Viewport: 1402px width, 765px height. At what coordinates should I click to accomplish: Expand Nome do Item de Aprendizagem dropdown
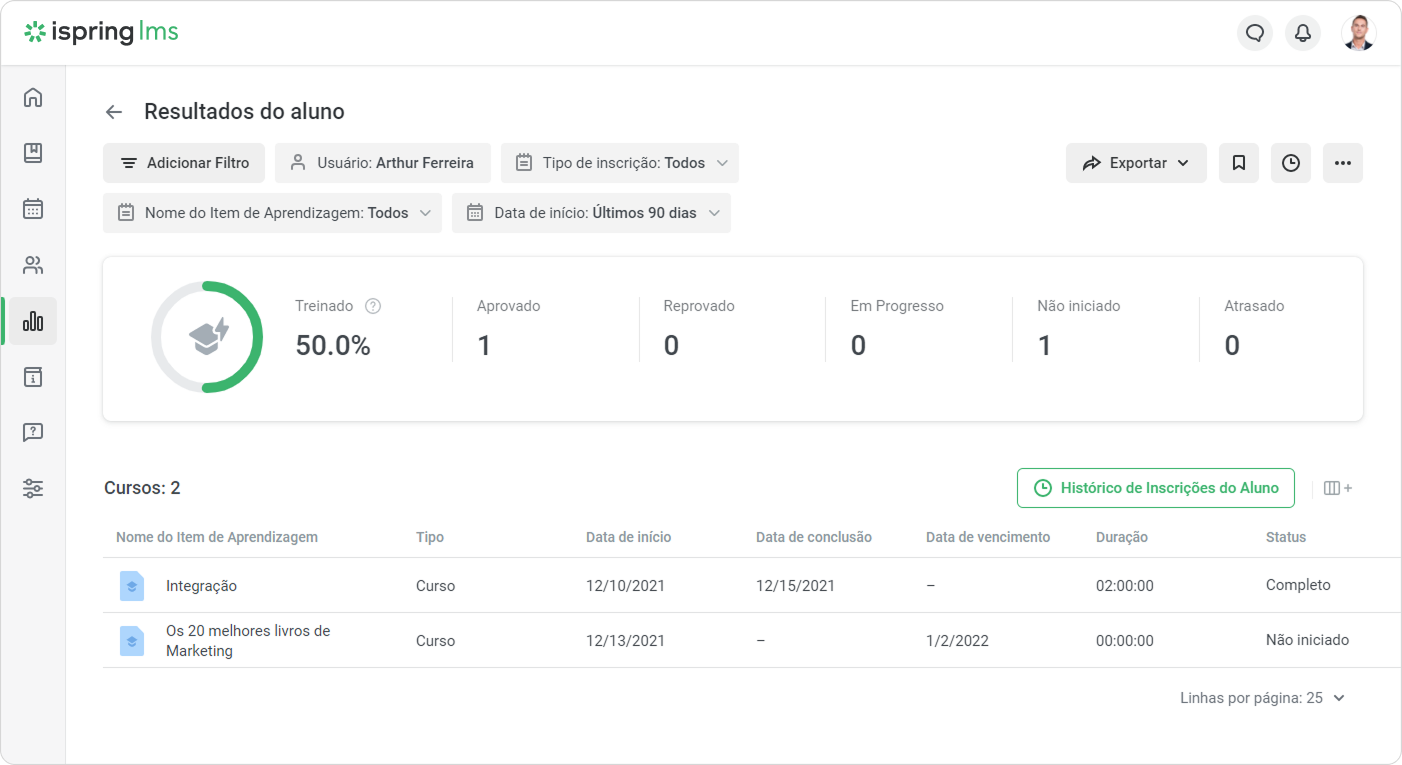click(x=272, y=213)
